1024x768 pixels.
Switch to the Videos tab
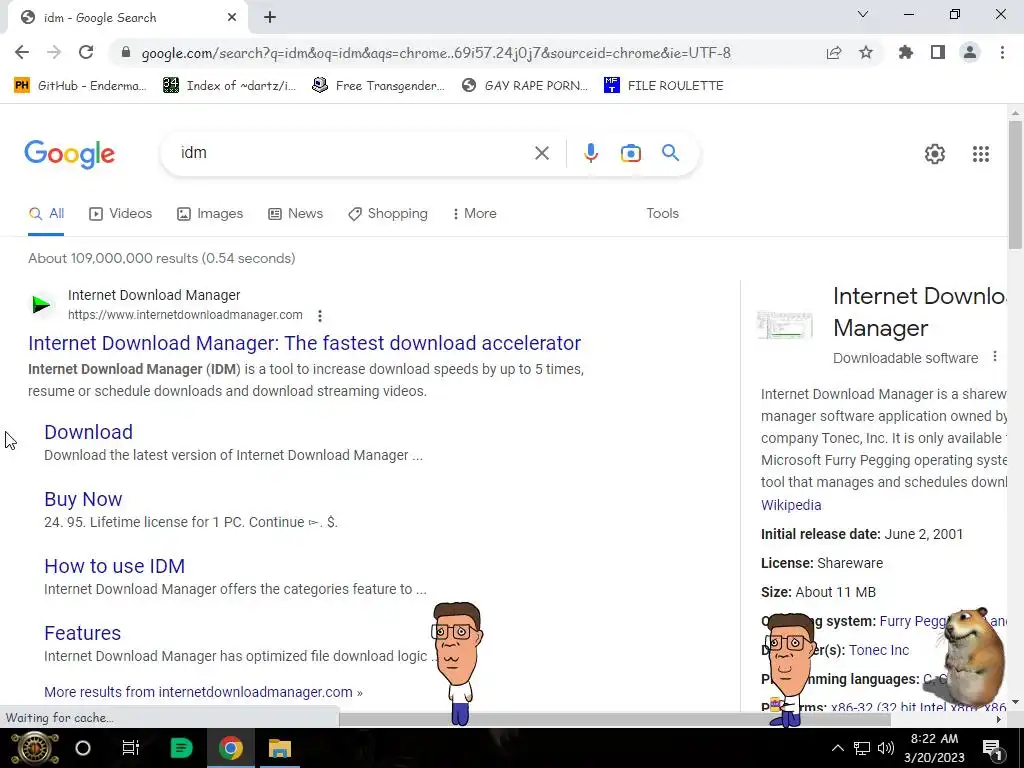click(121, 214)
